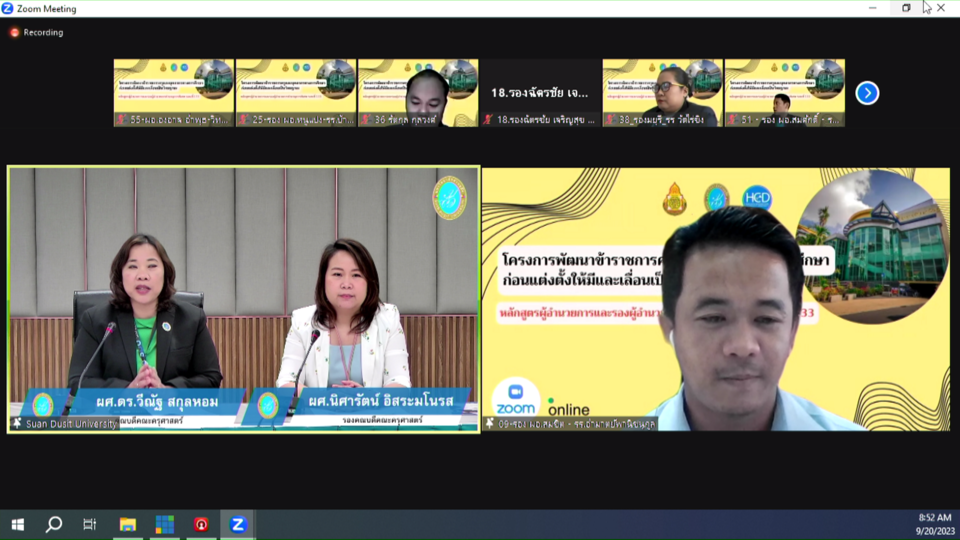Click the "Suan Dusit University" name label
The width and height of the screenshot is (960, 540).
coord(71,424)
